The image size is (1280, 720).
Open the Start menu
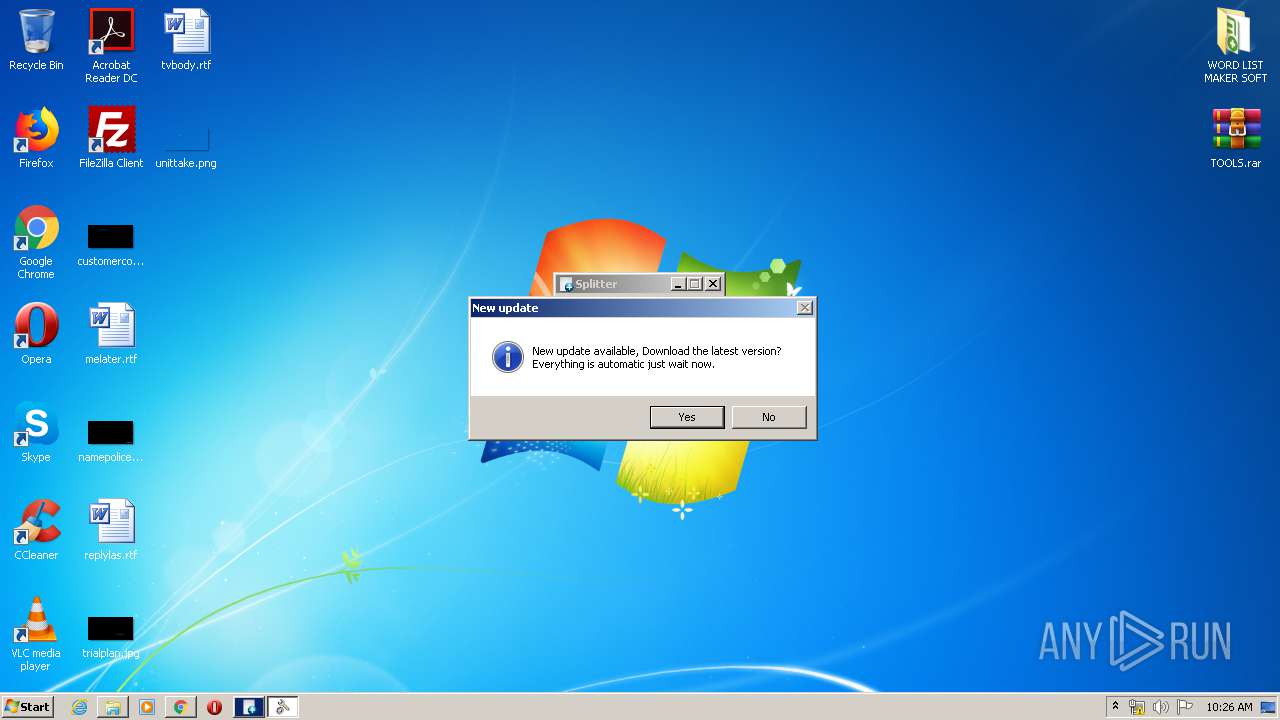(28, 707)
